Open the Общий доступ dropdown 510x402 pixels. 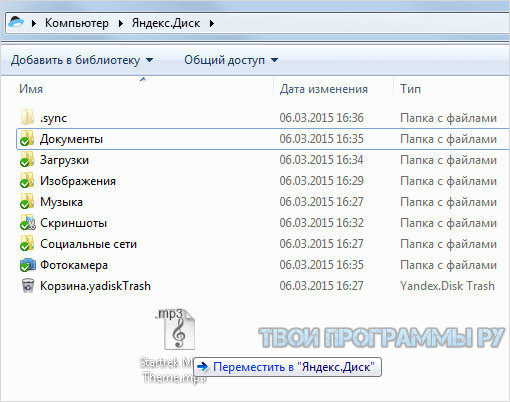coord(231,60)
